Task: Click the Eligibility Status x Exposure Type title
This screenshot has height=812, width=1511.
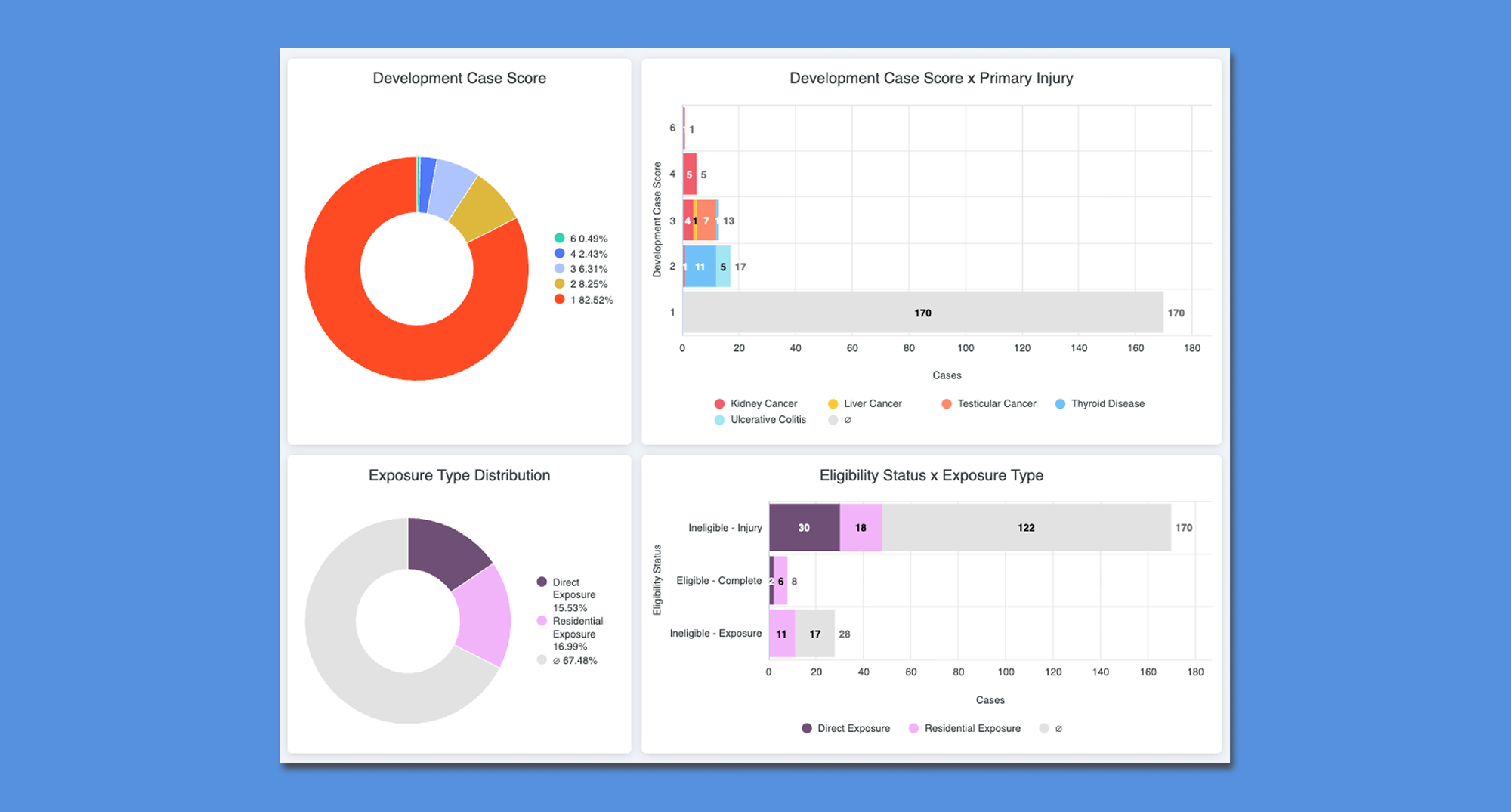Action: tap(932, 475)
